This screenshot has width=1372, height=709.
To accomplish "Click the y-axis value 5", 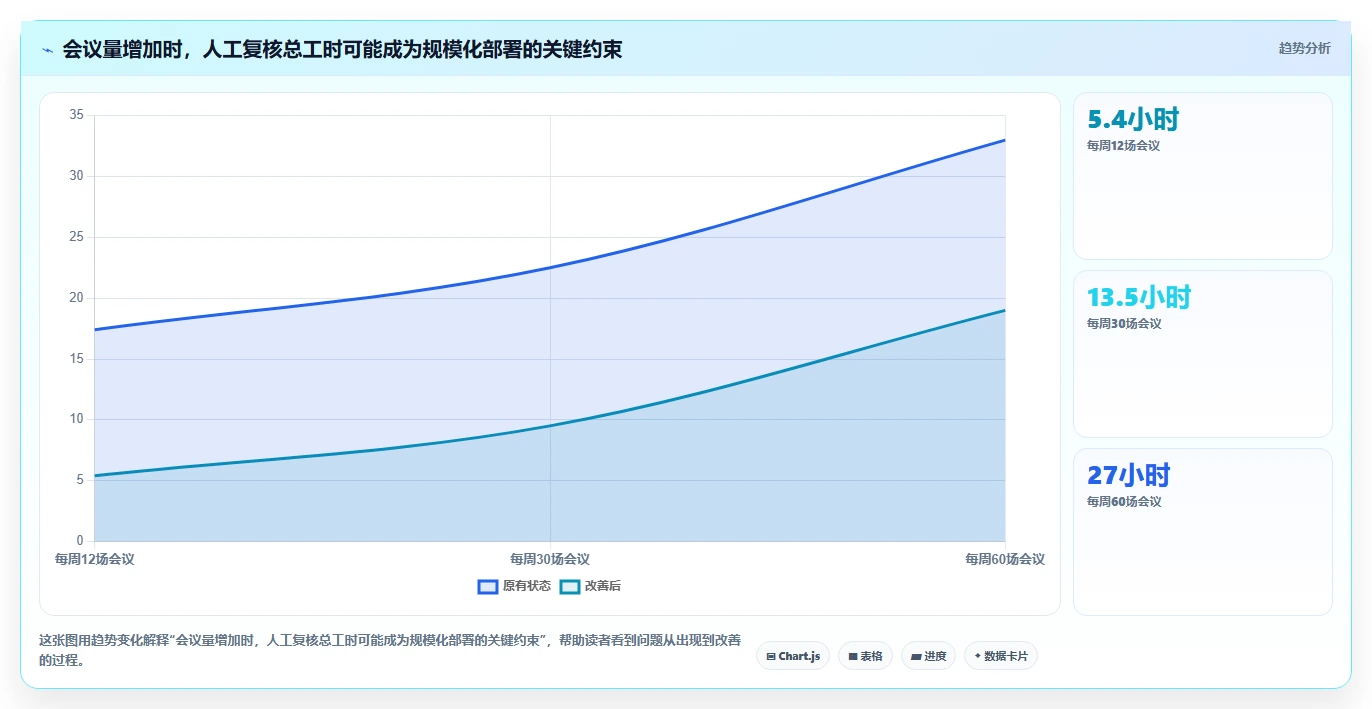I will click(80, 480).
